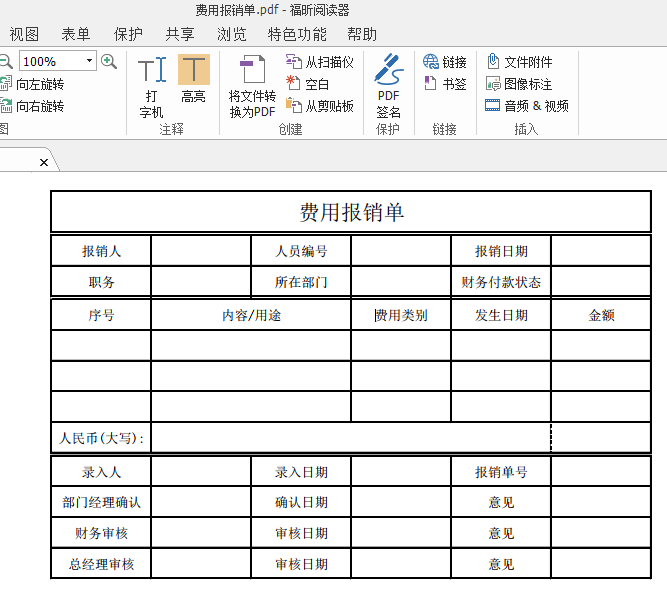The height and width of the screenshot is (589, 667).
Task: Insert a file attachment
Action: tap(519, 62)
